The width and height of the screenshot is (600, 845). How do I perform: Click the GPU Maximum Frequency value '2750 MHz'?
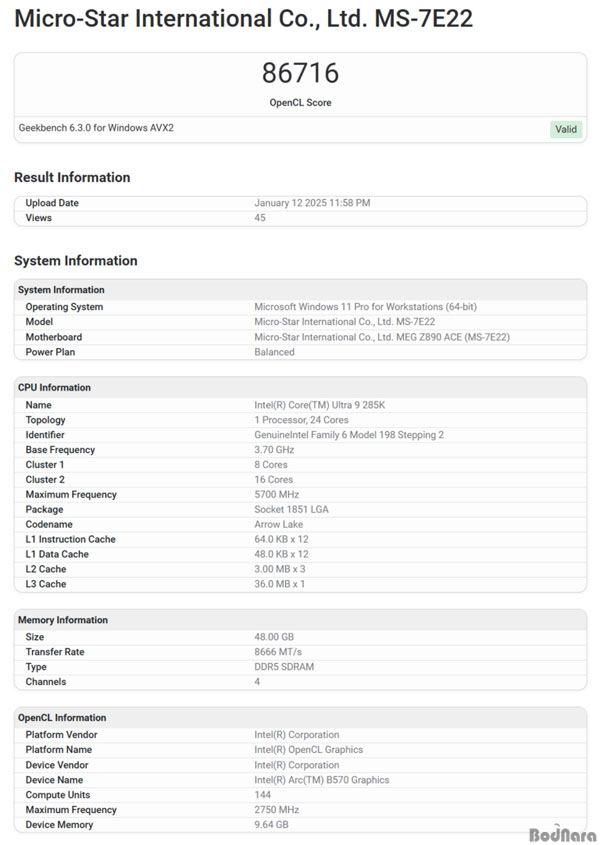(x=277, y=809)
